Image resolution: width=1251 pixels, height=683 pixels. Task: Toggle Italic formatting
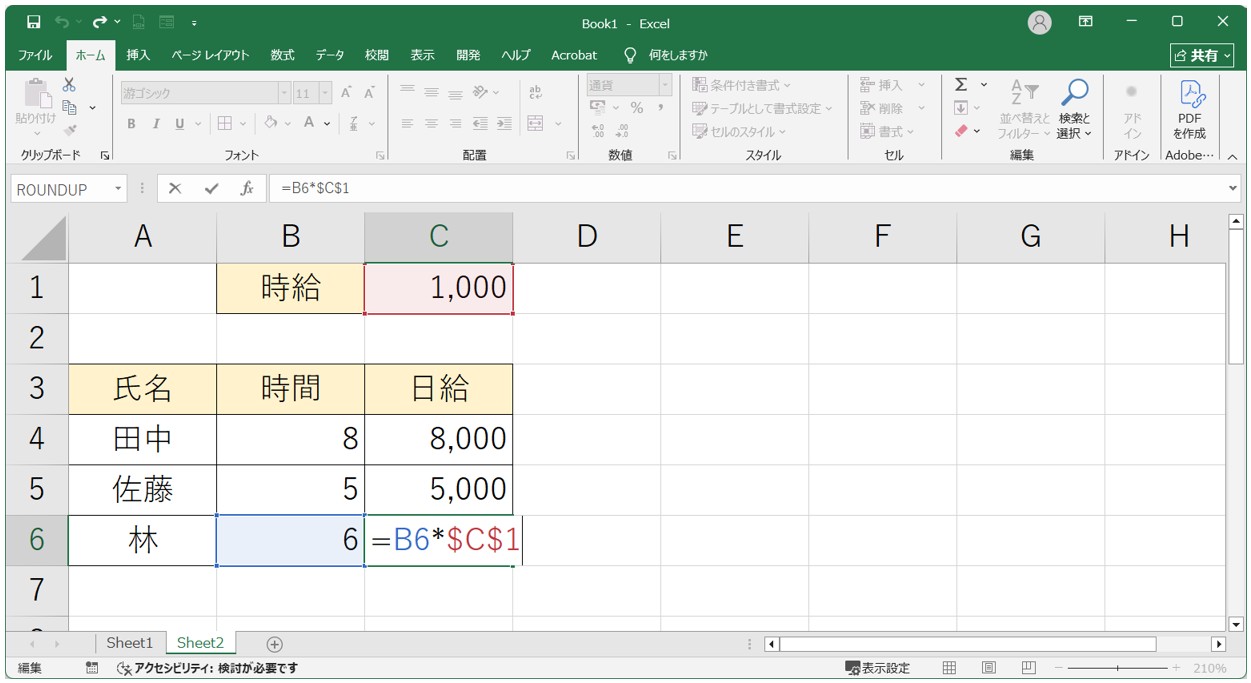[x=155, y=124]
